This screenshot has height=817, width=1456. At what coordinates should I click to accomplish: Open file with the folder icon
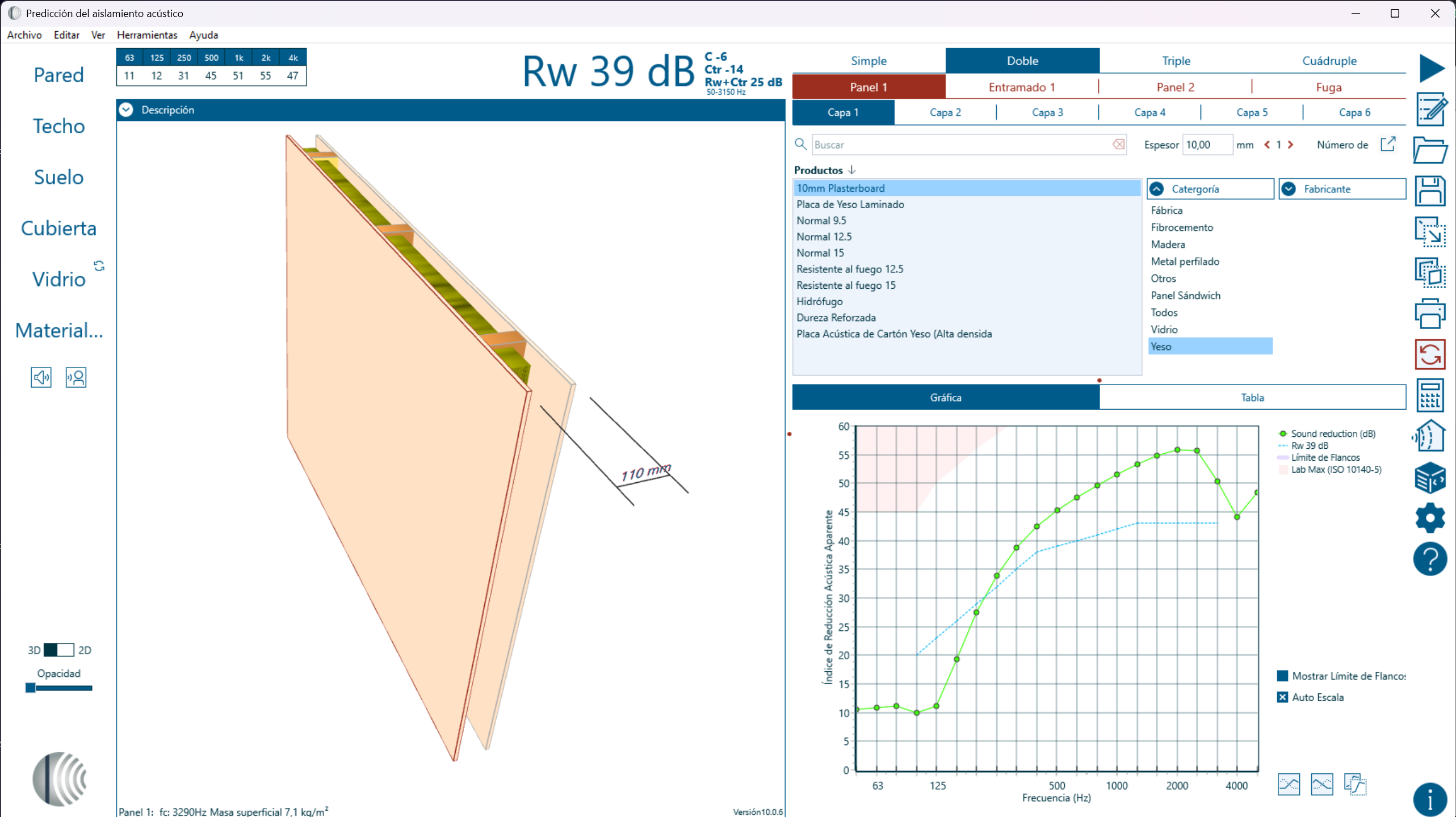click(1430, 150)
